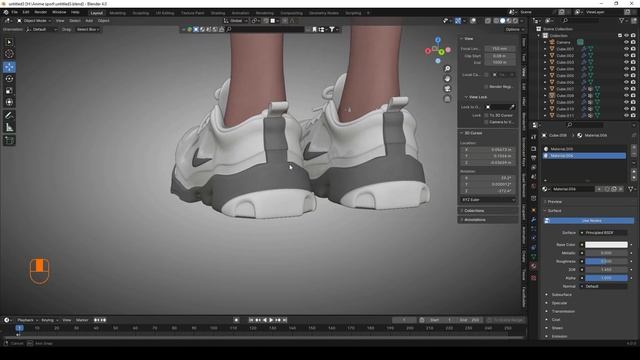Image resolution: width=640 pixels, height=360 pixels.
Task: Enable Lock Camera to View checkbox
Action: [x=486, y=122]
